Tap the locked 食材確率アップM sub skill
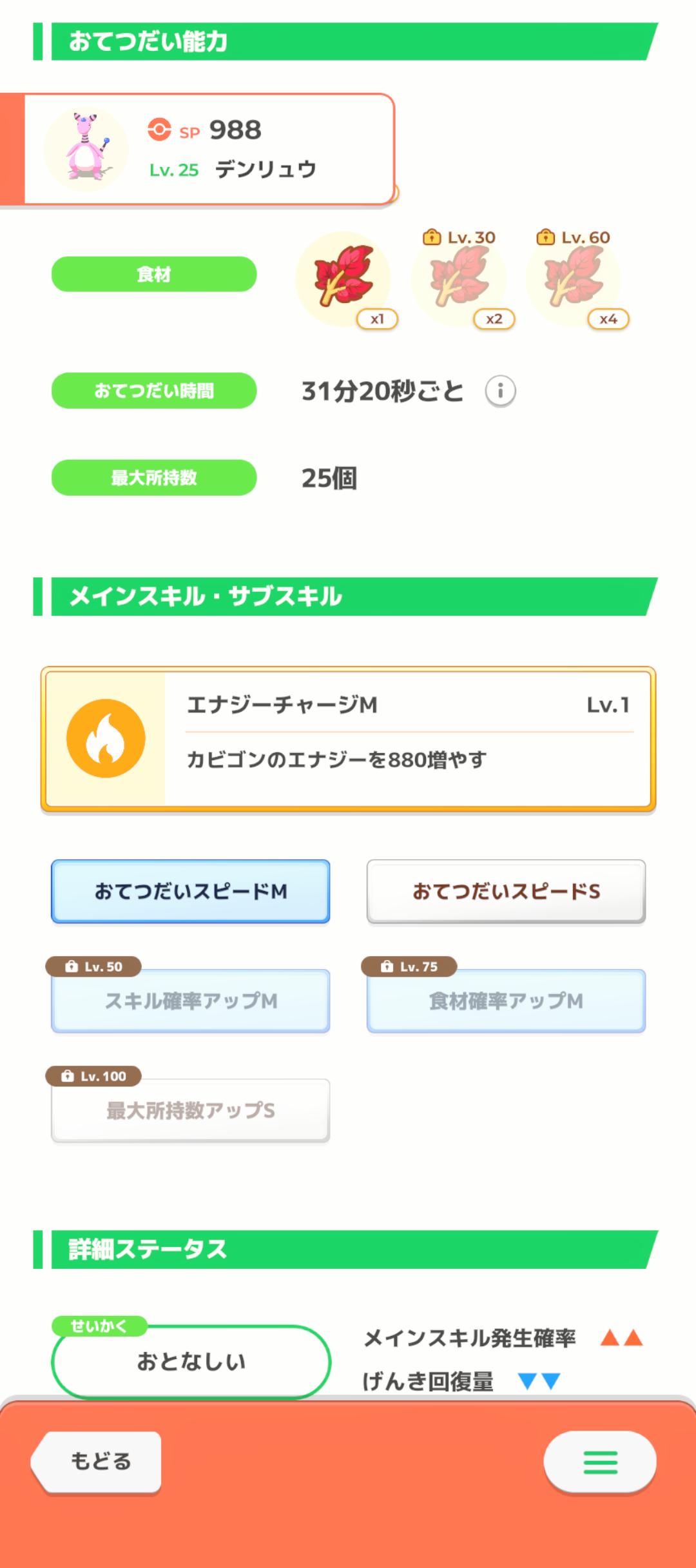Image resolution: width=696 pixels, height=1568 pixels. (x=506, y=1001)
